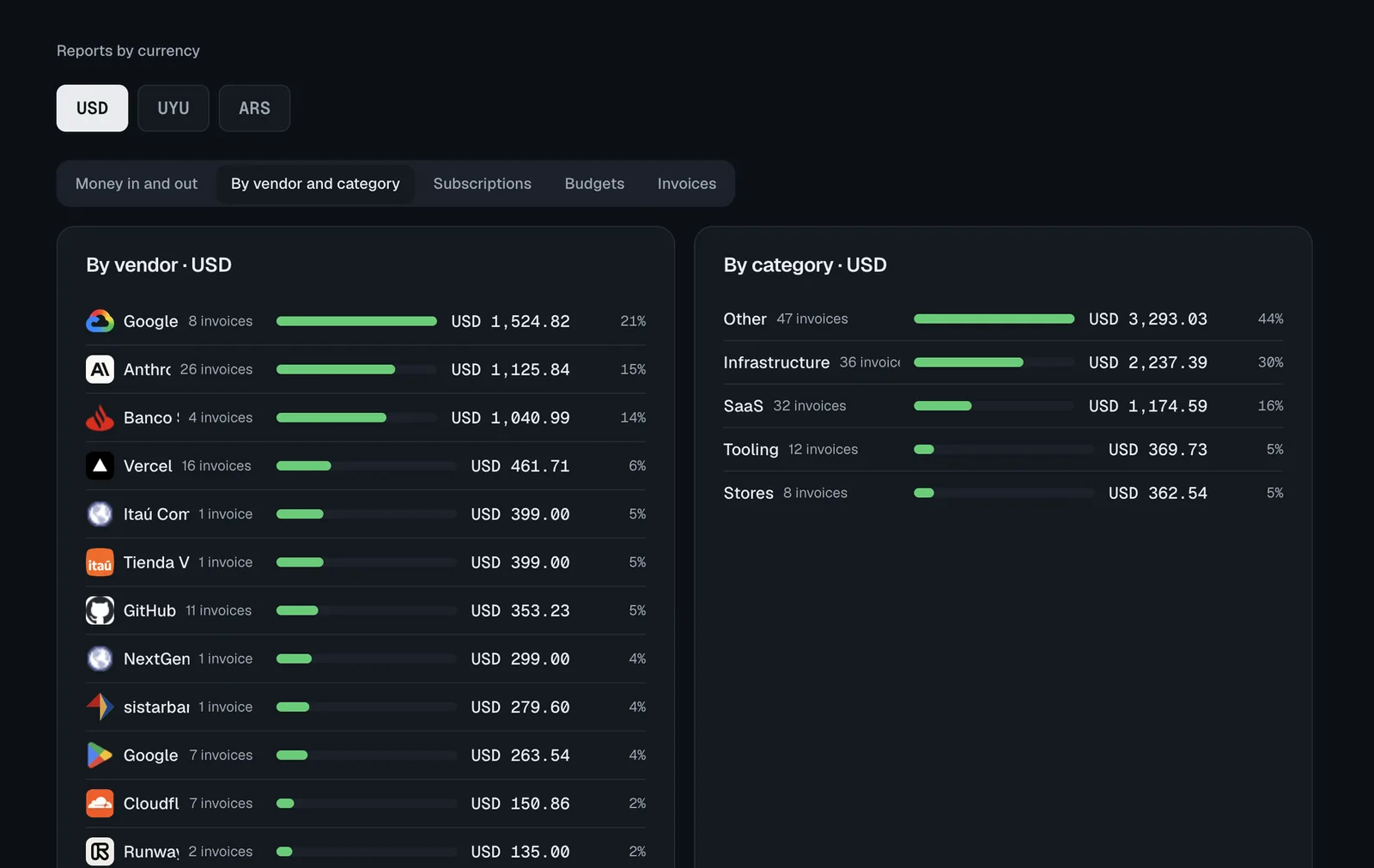This screenshot has height=868, width=1374.
Task: Click the Runway logo icon
Action: 100,852
